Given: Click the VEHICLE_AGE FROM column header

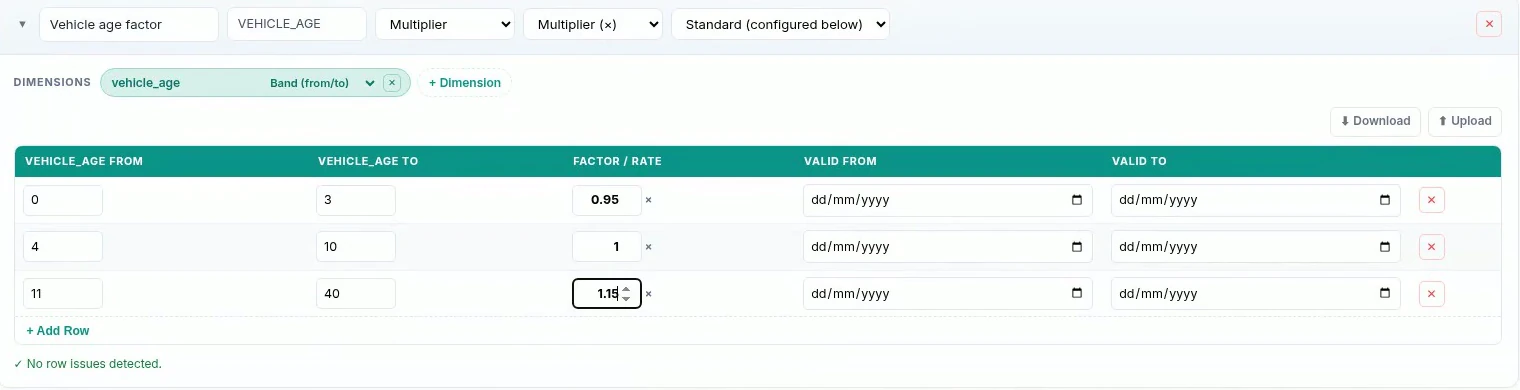Looking at the screenshot, I should [x=84, y=162].
